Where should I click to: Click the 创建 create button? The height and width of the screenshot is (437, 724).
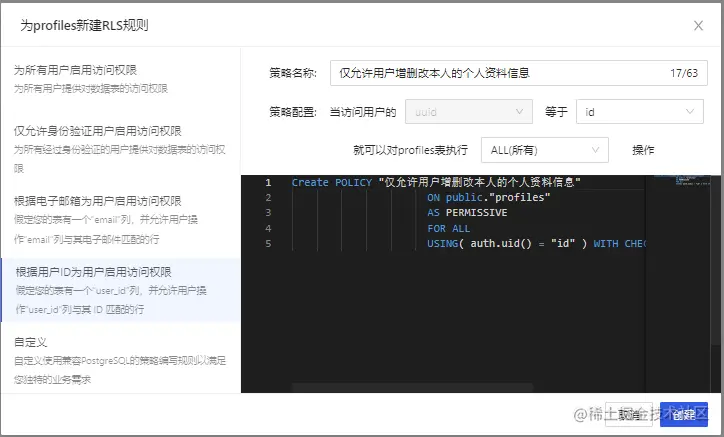click(x=683, y=414)
